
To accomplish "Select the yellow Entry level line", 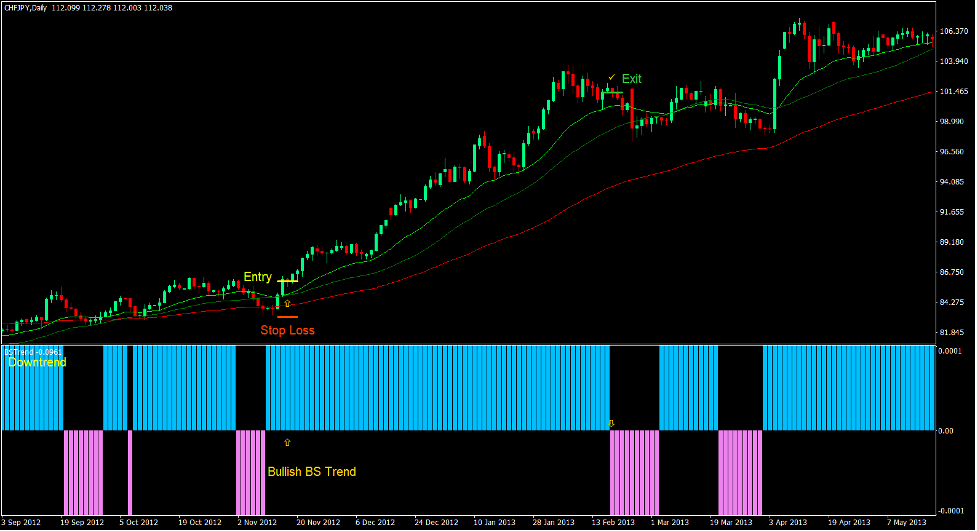I will 288,281.
